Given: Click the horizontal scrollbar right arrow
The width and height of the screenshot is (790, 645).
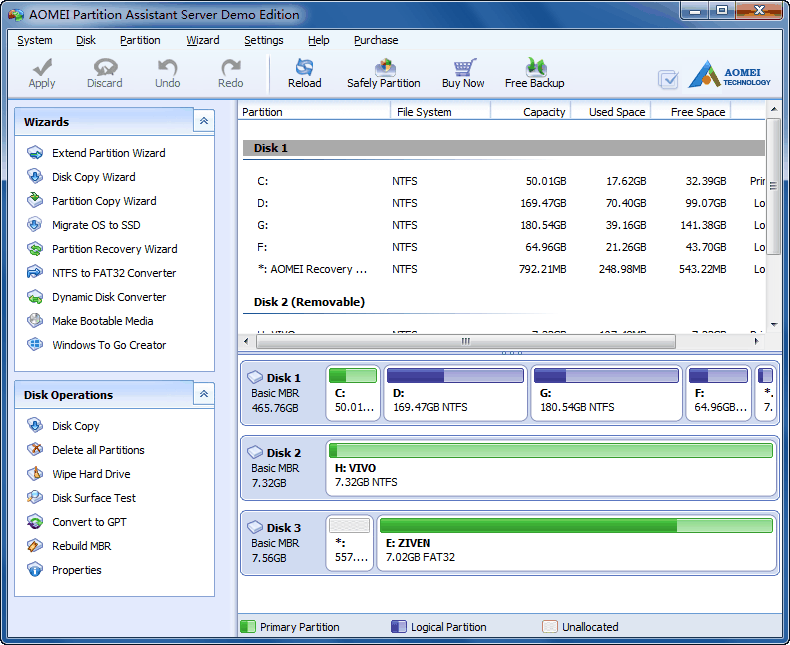Looking at the screenshot, I should pos(757,342).
